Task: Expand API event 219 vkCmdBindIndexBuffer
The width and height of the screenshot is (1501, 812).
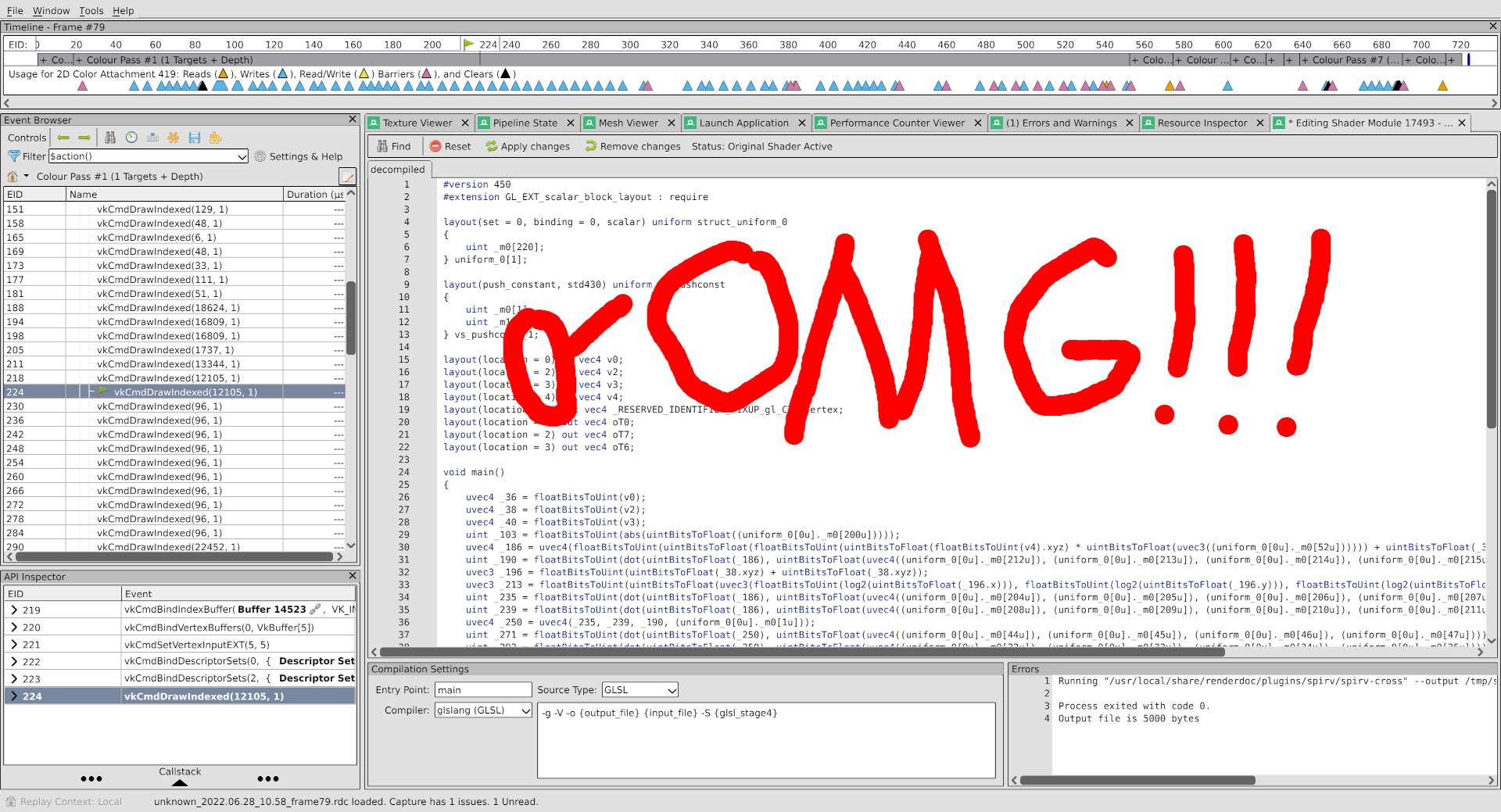Action: (14, 610)
